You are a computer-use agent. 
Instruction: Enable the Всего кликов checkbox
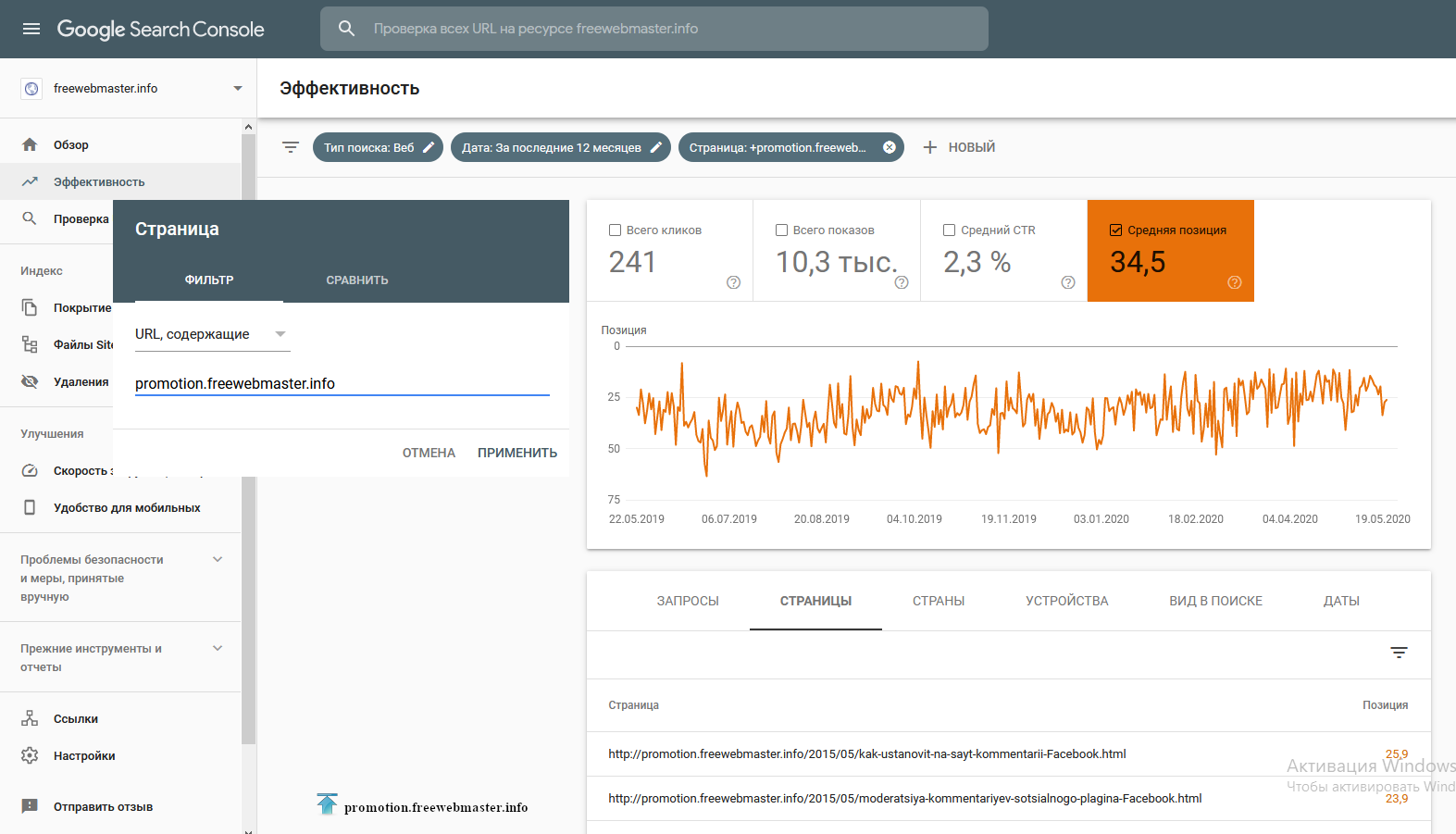pyautogui.click(x=615, y=230)
